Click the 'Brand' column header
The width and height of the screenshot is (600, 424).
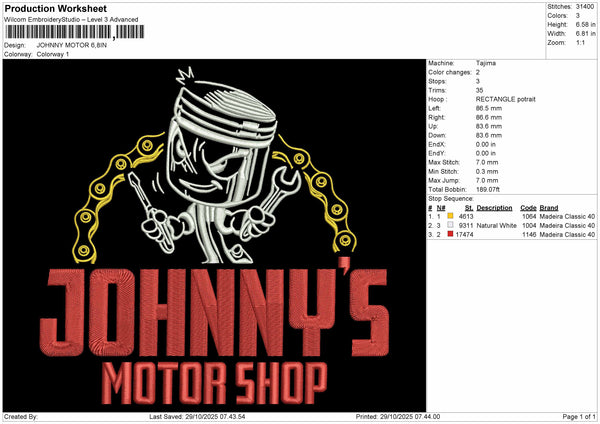click(x=549, y=208)
